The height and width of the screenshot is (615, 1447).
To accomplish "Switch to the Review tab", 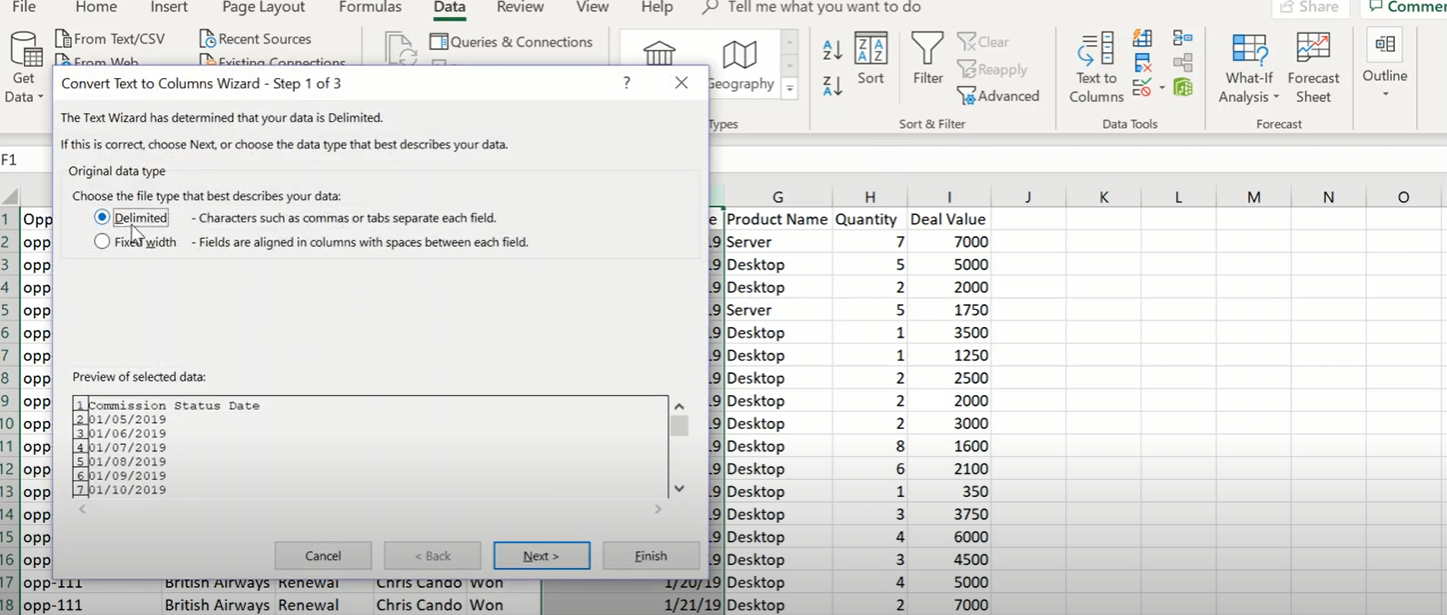I will tap(520, 7).
